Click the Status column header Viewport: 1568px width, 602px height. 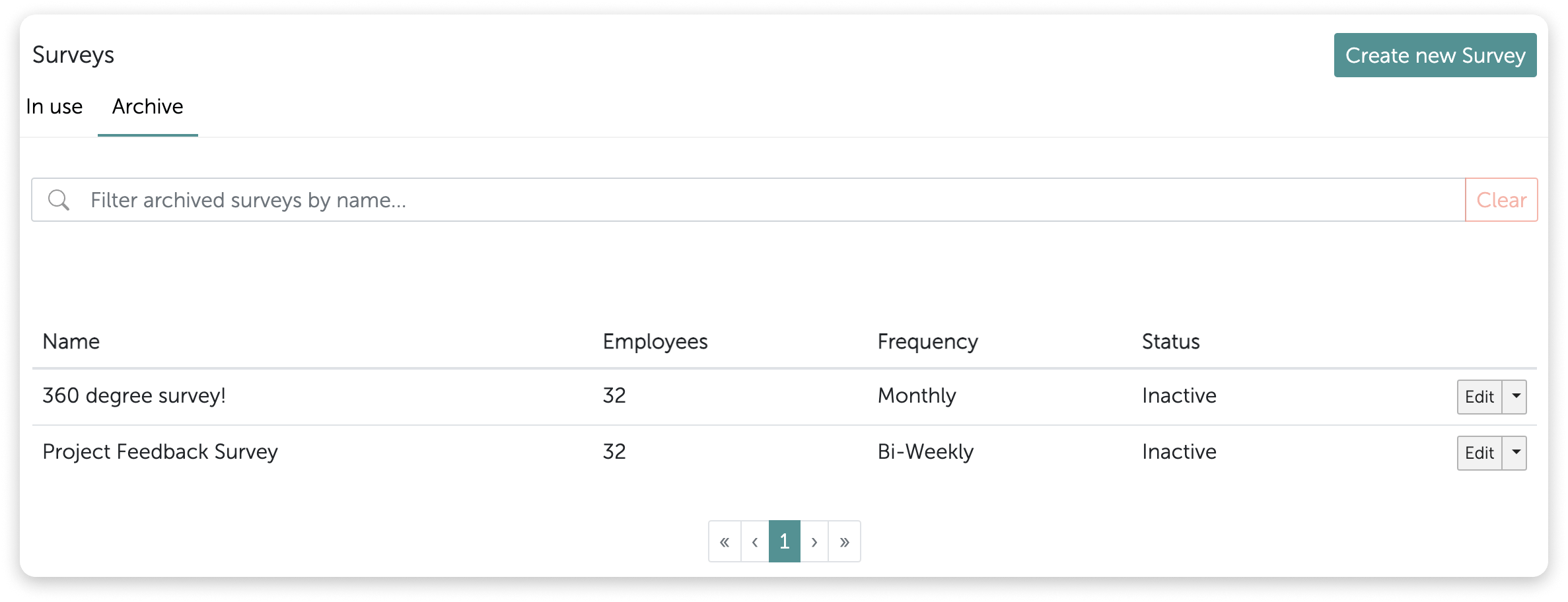pyautogui.click(x=1170, y=341)
